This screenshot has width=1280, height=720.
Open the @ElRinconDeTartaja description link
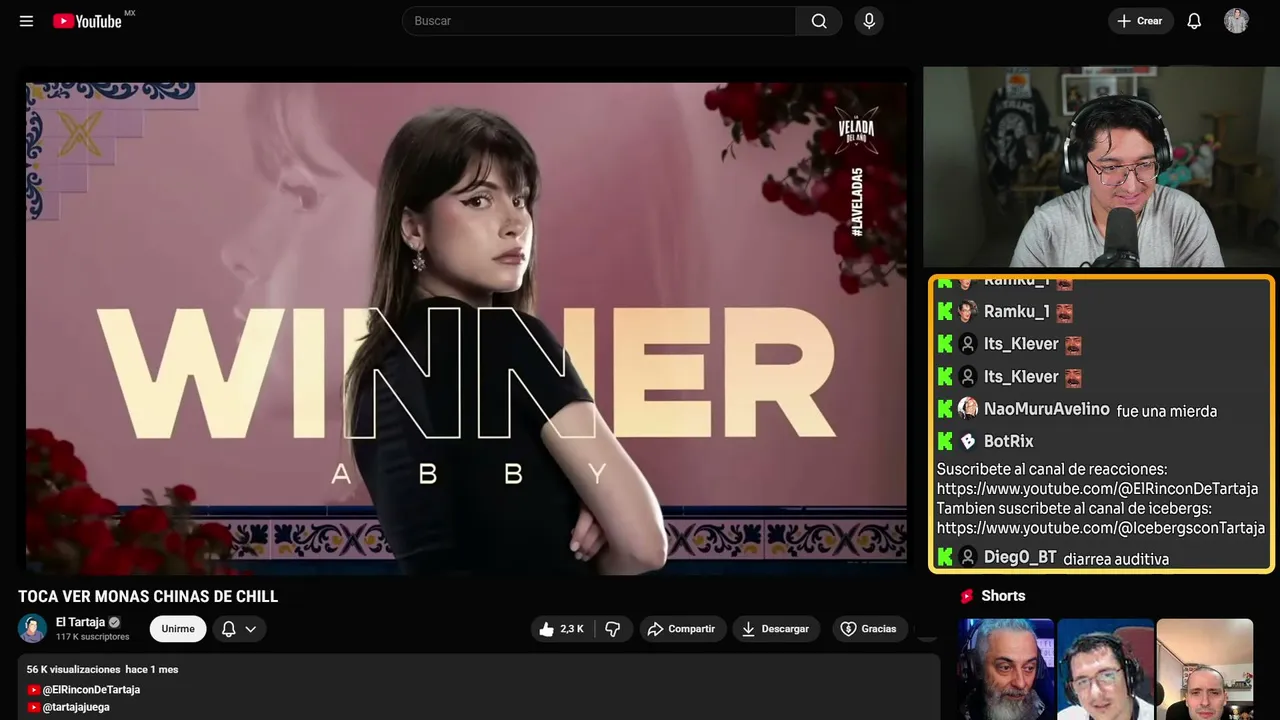(x=91, y=690)
